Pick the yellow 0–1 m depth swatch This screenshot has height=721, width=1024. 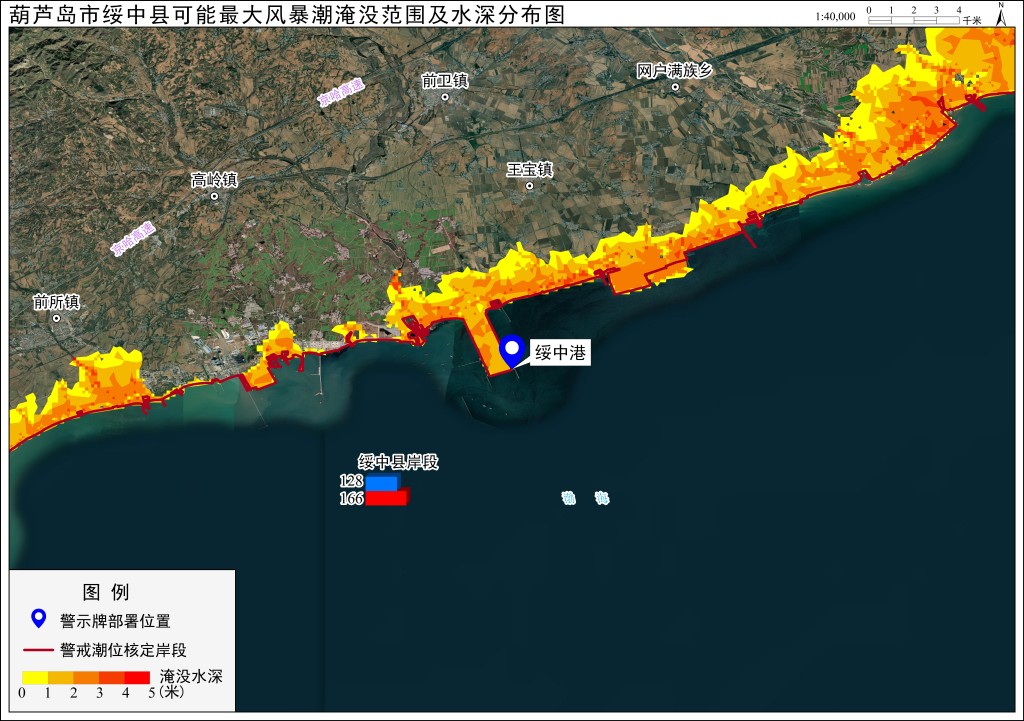click(35, 678)
